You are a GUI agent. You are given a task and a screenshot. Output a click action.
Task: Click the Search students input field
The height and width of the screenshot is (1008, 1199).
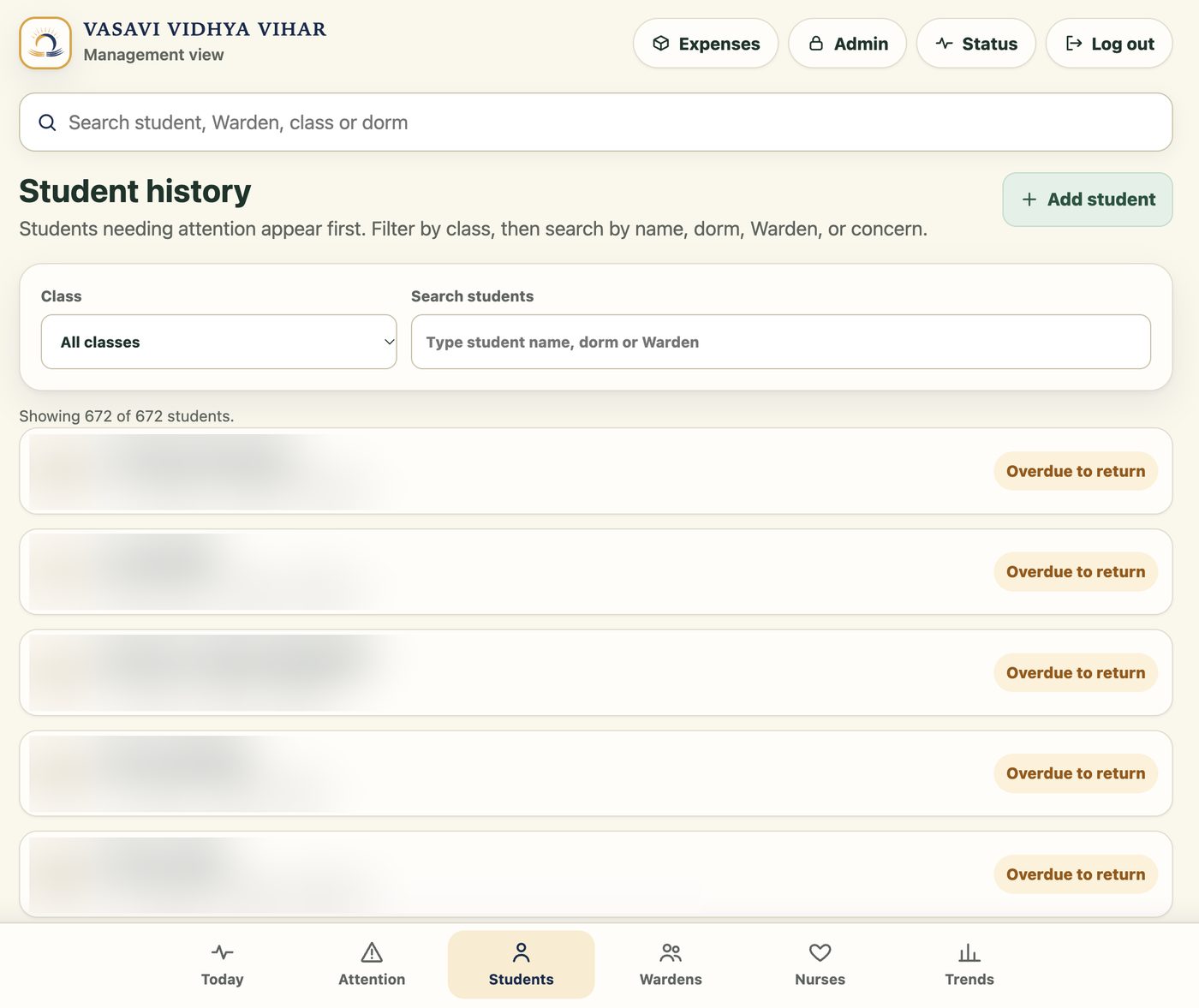pyautogui.click(x=781, y=342)
